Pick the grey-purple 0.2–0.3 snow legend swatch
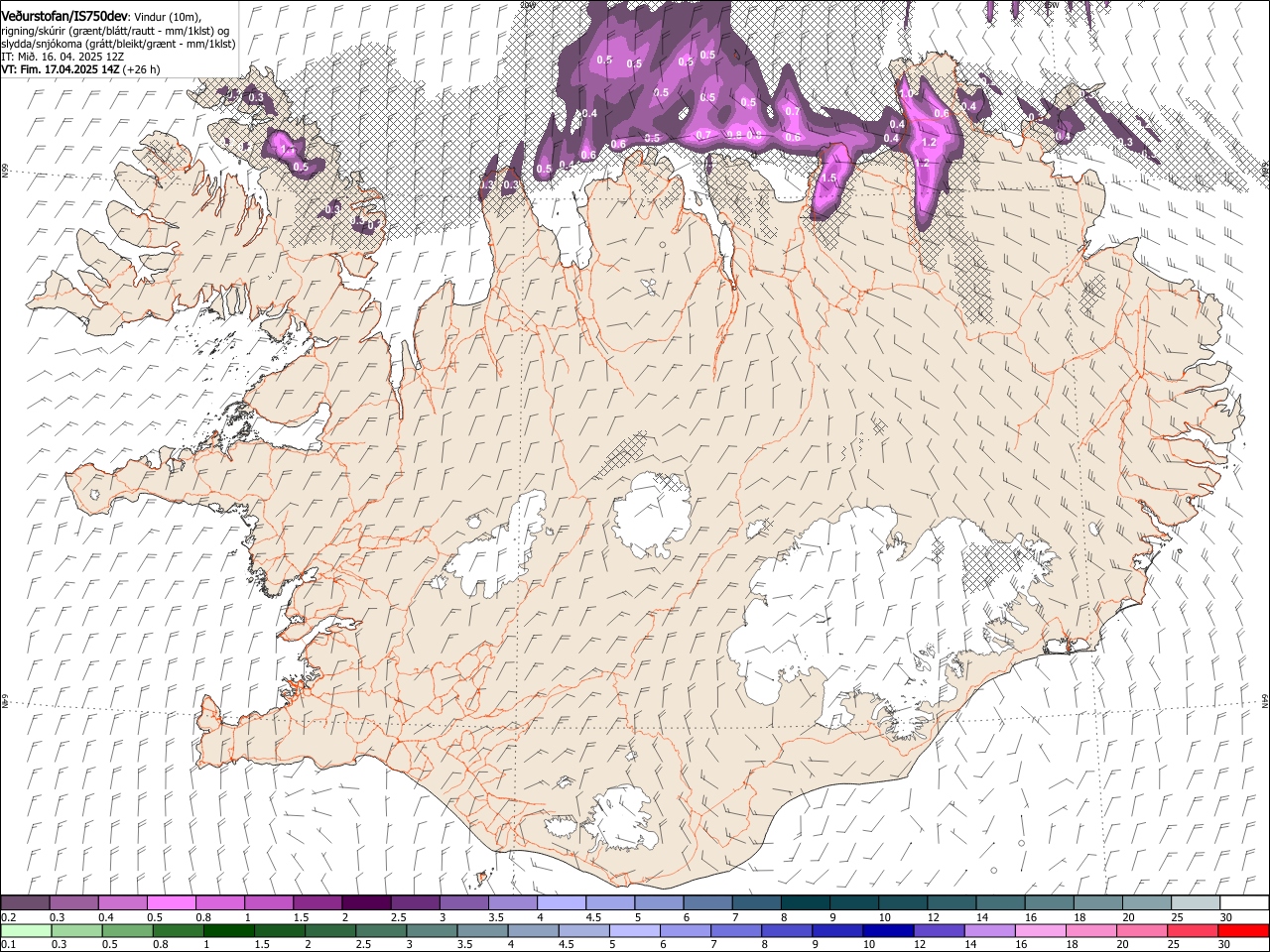This screenshot has width=1270, height=952. click(x=25, y=903)
